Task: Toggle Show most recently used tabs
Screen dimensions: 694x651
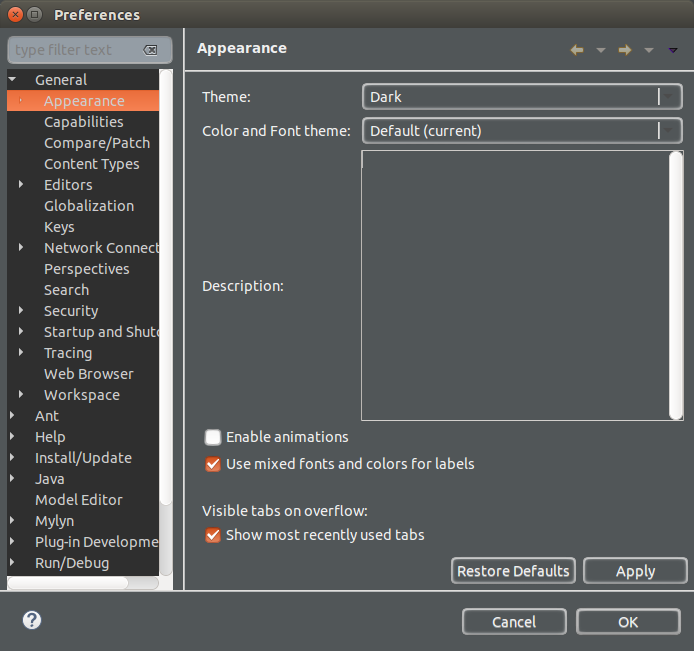Action: coord(213,535)
